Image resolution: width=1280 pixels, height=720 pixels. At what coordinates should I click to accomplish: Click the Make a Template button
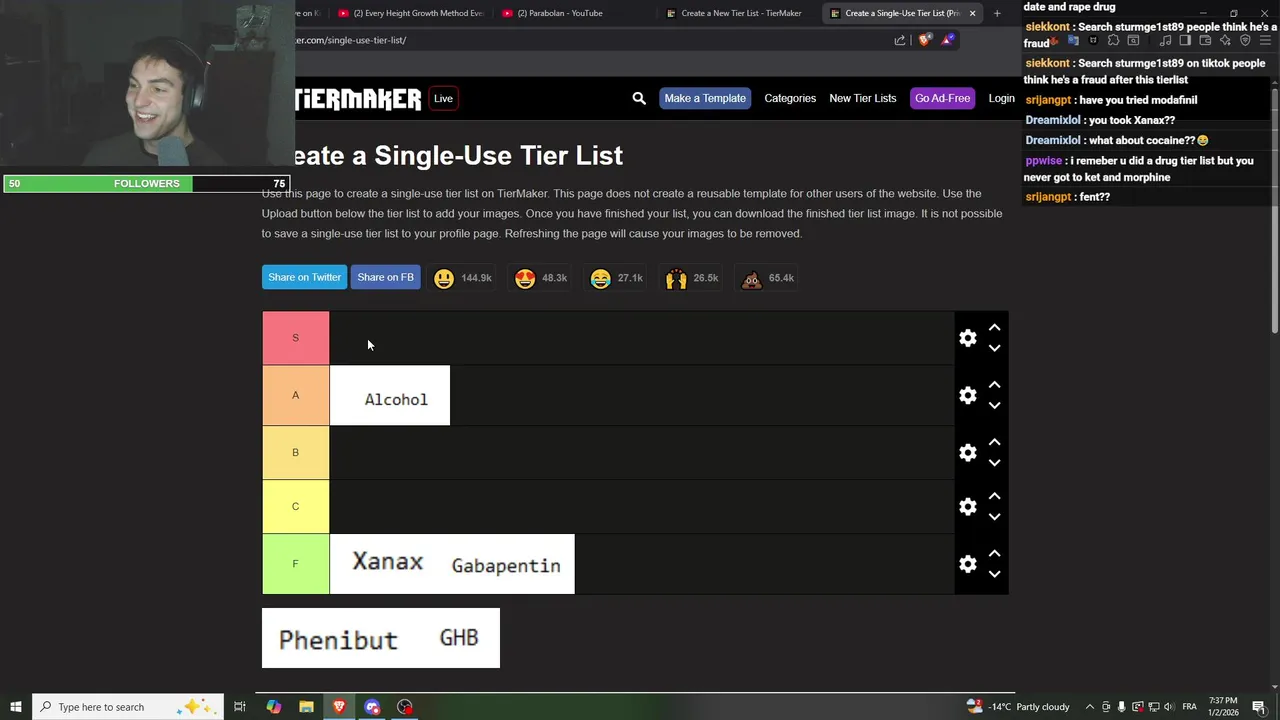click(705, 98)
